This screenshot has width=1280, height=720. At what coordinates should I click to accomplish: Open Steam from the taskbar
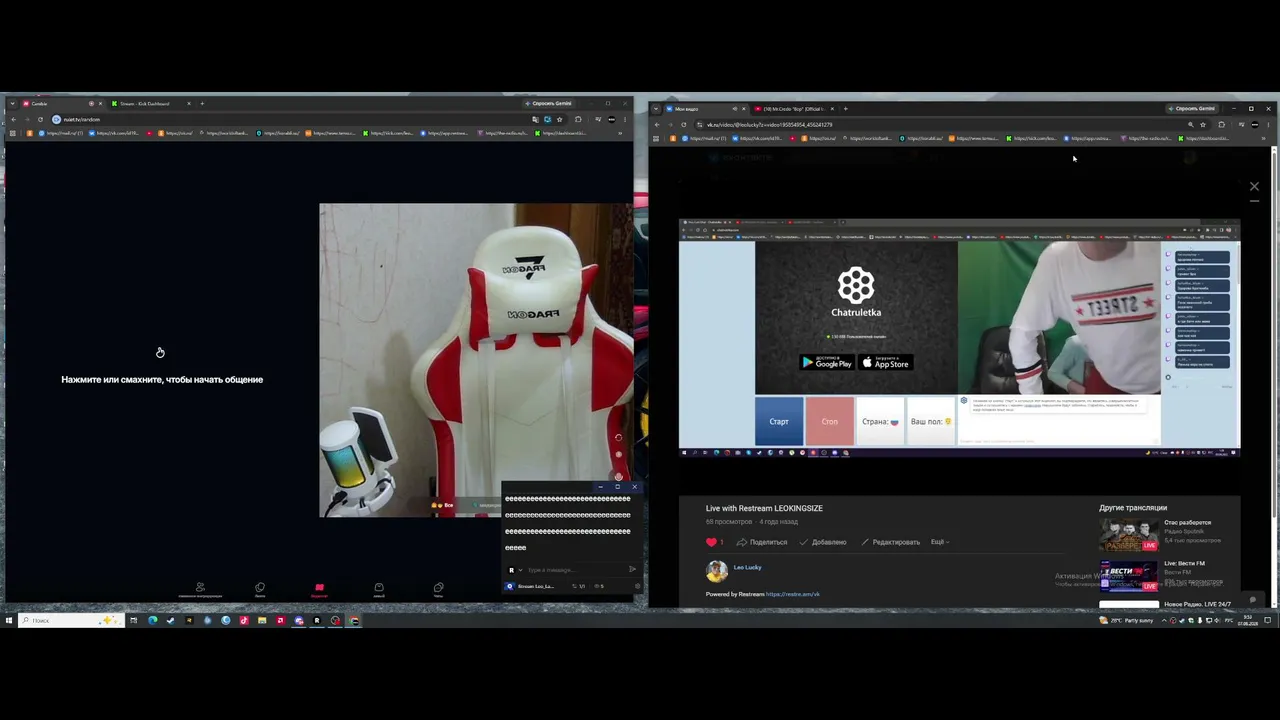pos(170,621)
